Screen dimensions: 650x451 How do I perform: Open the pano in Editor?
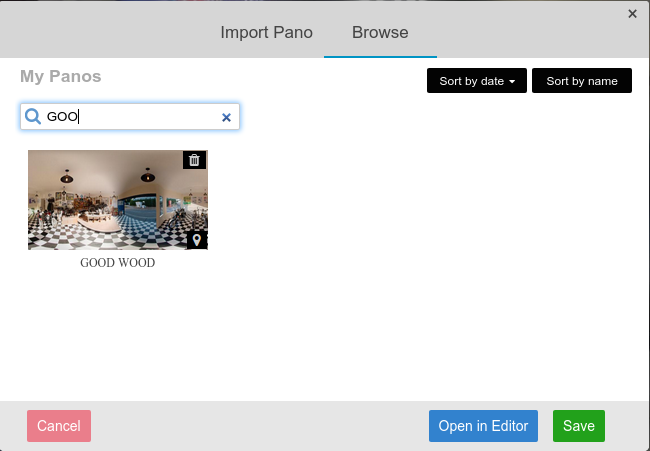click(483, 426)
